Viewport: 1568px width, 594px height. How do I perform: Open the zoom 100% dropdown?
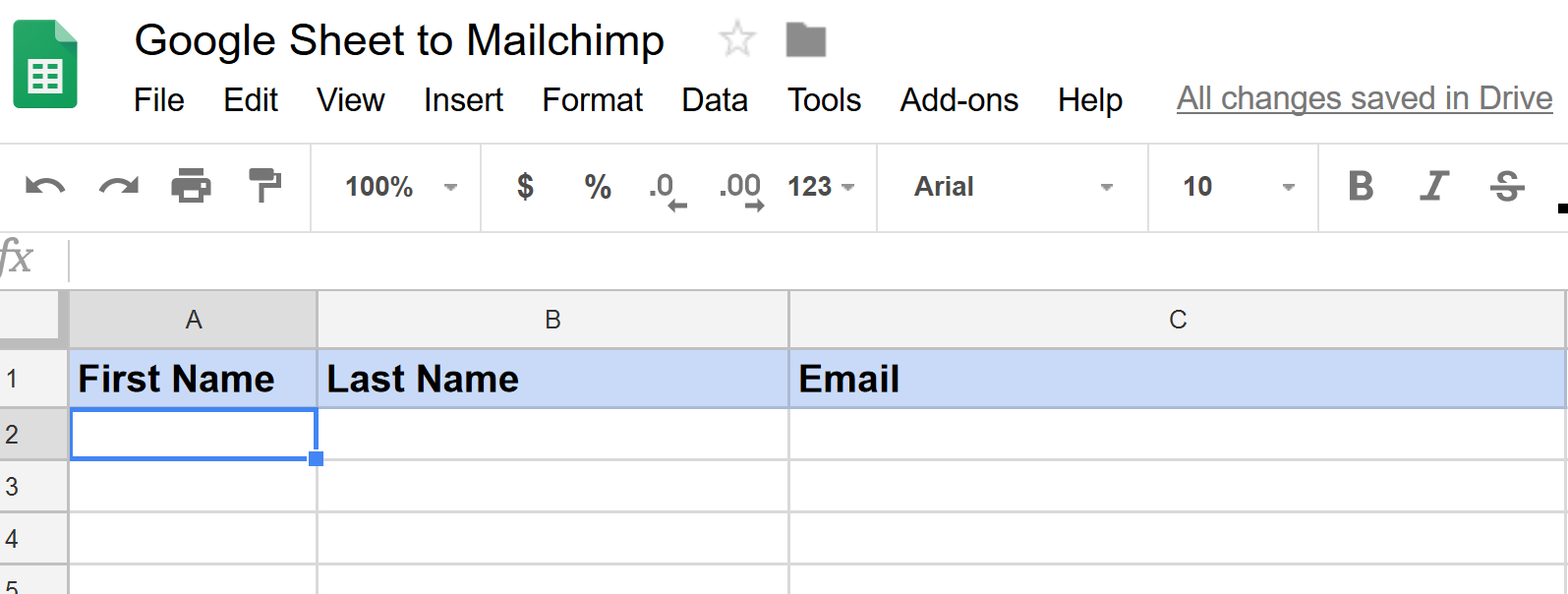[401, 187]
